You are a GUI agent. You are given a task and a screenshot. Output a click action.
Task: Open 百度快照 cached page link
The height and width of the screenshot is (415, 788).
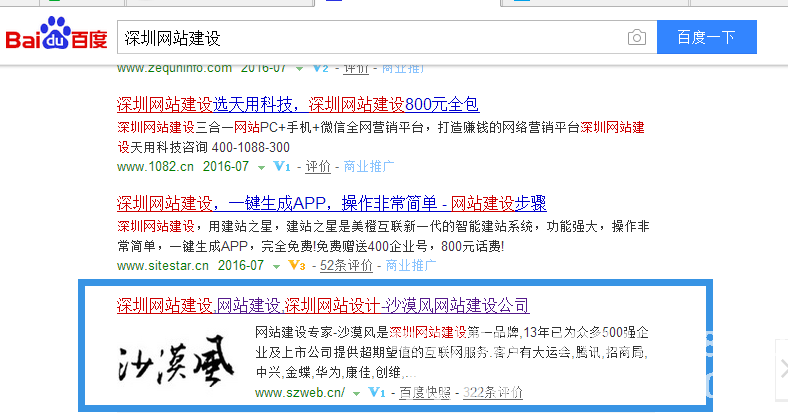[425, 393]
